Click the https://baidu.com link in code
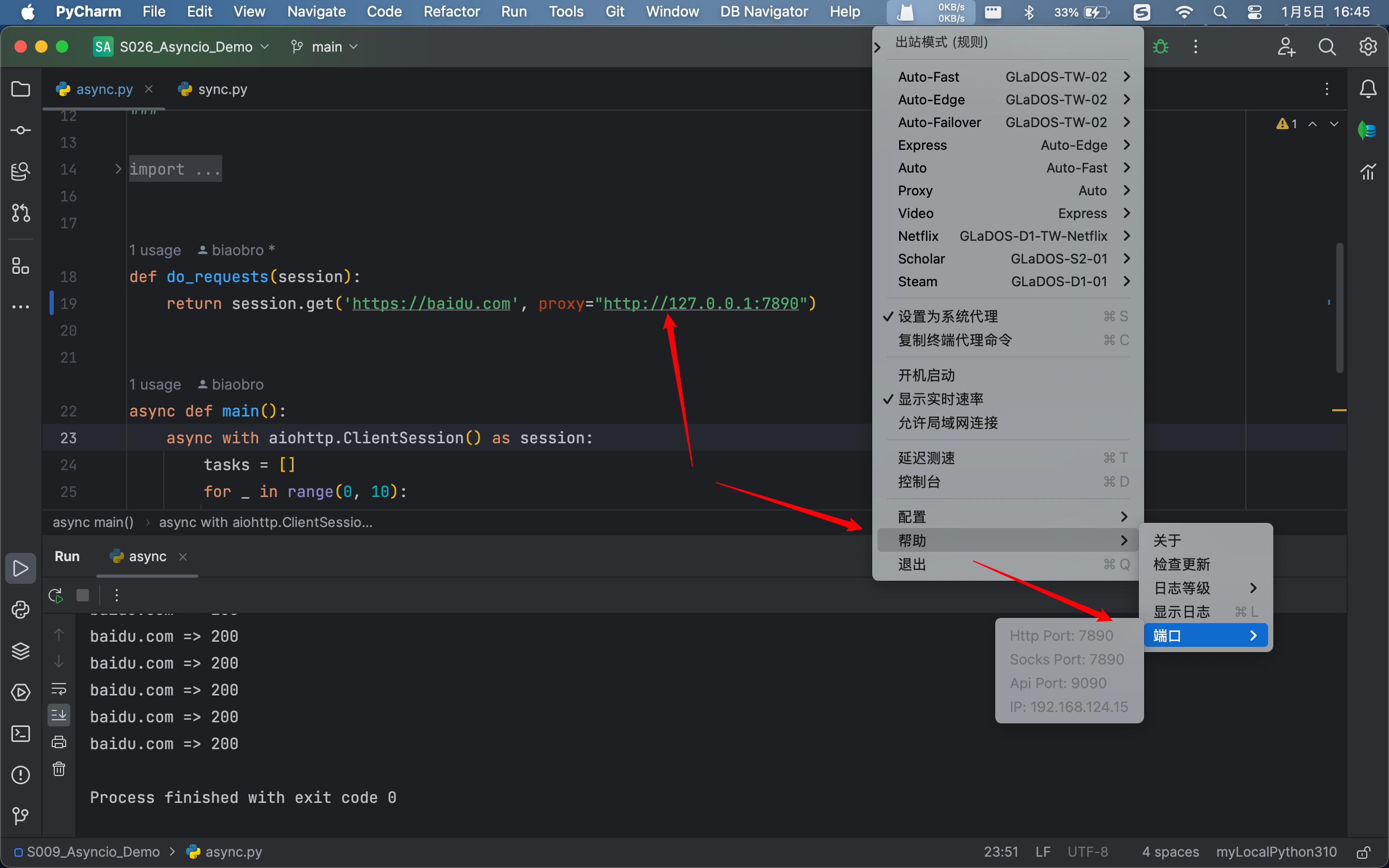The image size is (1389, 868). (x=431, y=303)
